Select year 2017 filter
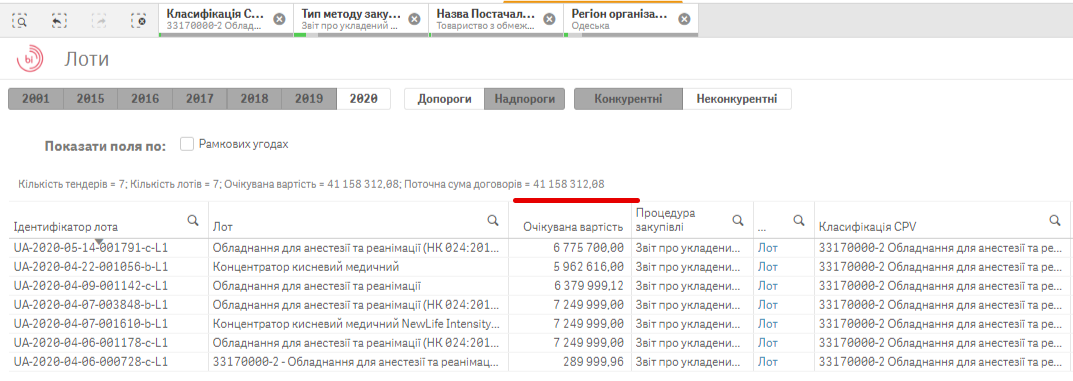 coord(200,99)
